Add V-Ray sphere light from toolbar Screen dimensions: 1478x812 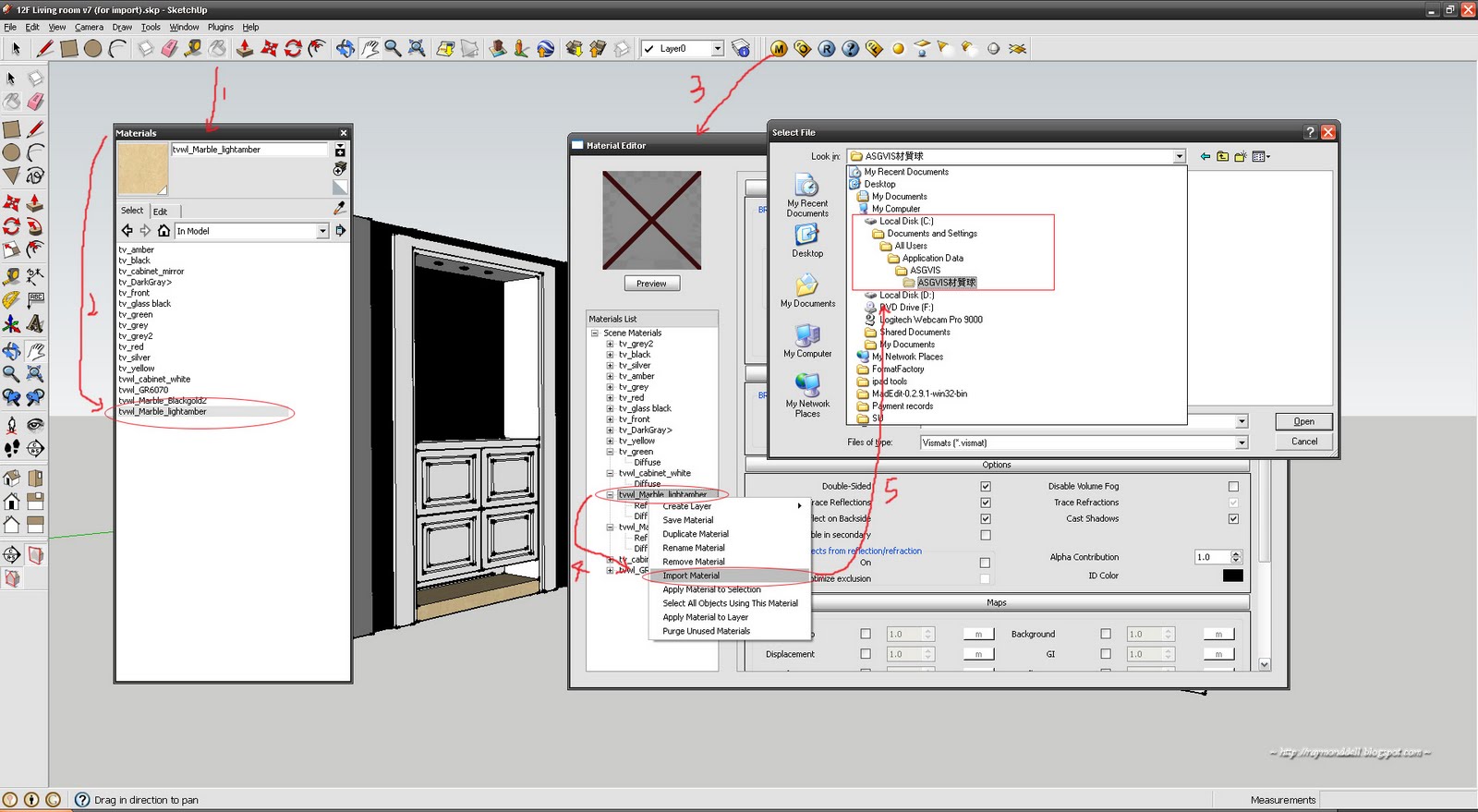point(898,49)
